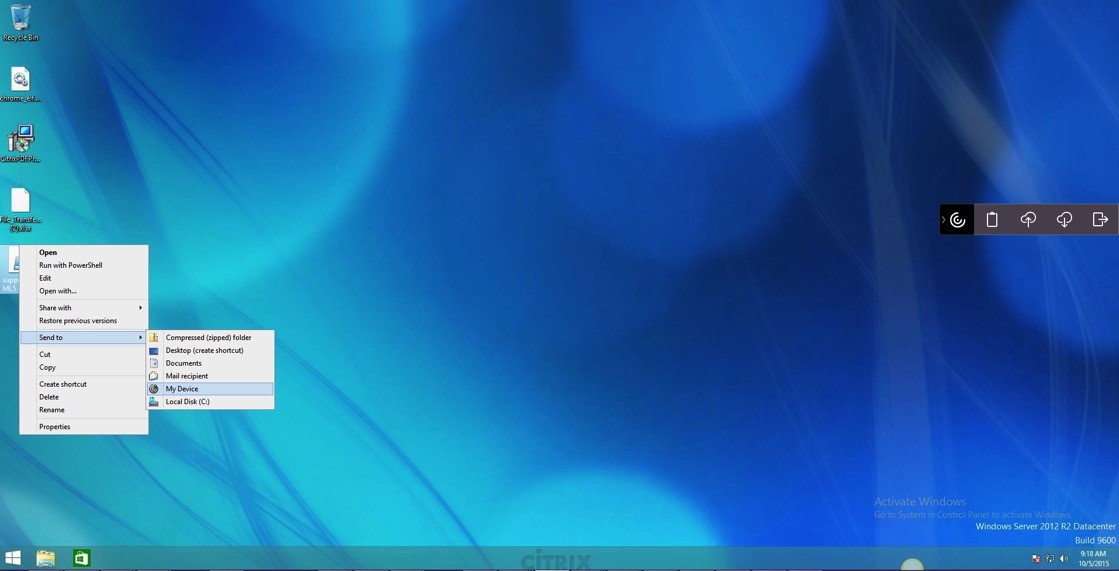The height and width of the screenshot is (571, 1119).
Task: Open the clipboard tool in Citrix toolbar
Action: coord(992,220)
